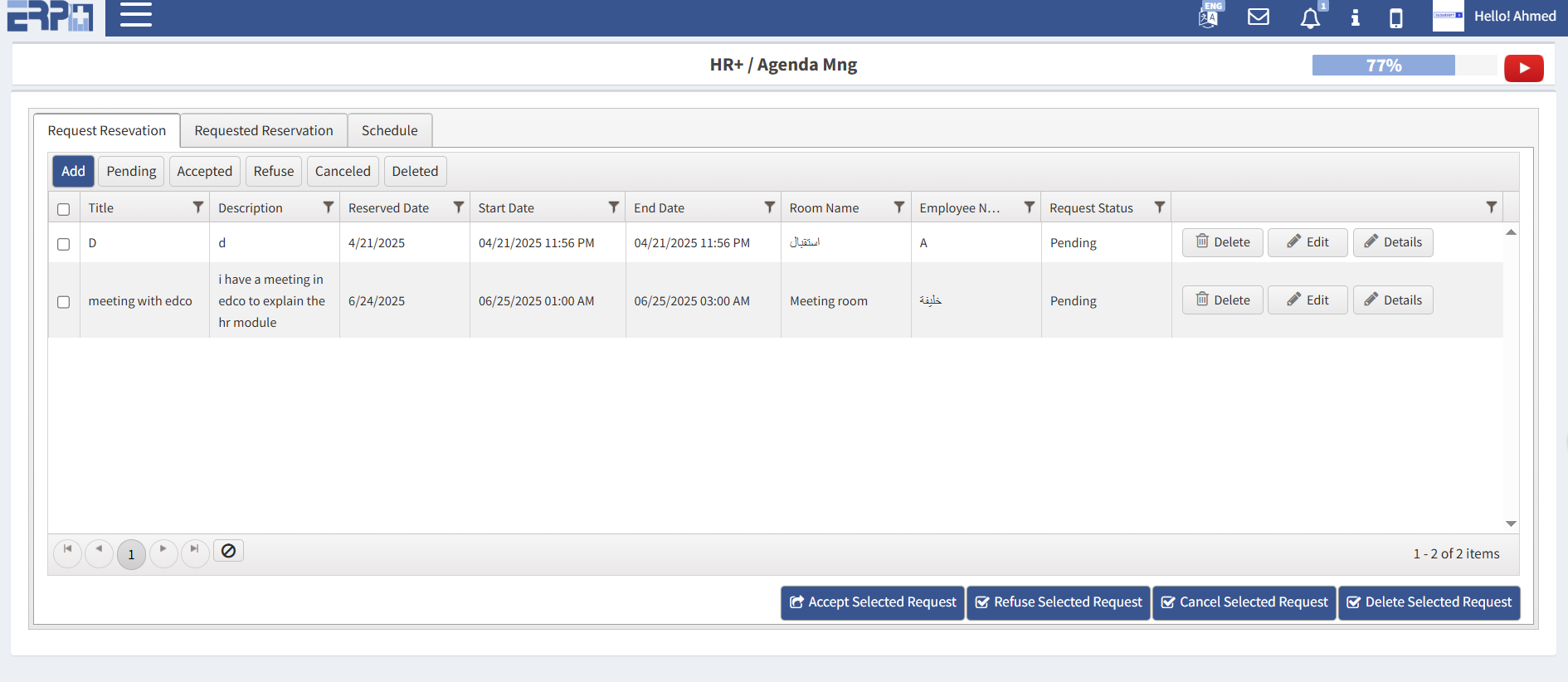Image resolution: width=1568 pixels, height=682 pixels.
Task: Switch to the Requested Reservation tab
Action: tap(264, 131)
